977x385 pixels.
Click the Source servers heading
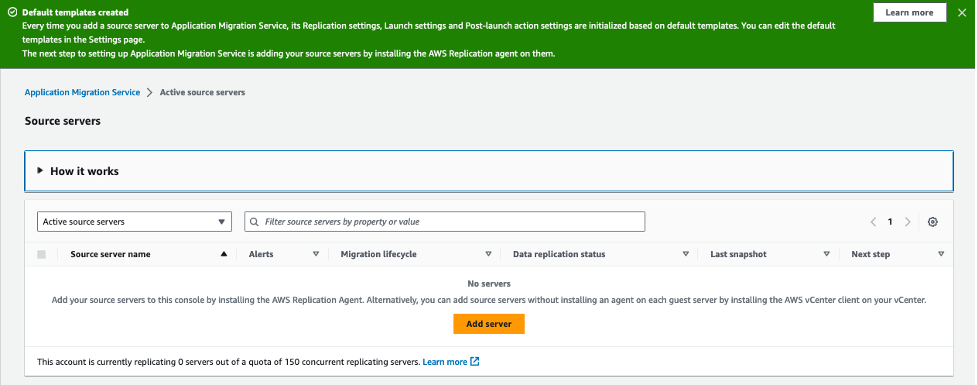62,121
